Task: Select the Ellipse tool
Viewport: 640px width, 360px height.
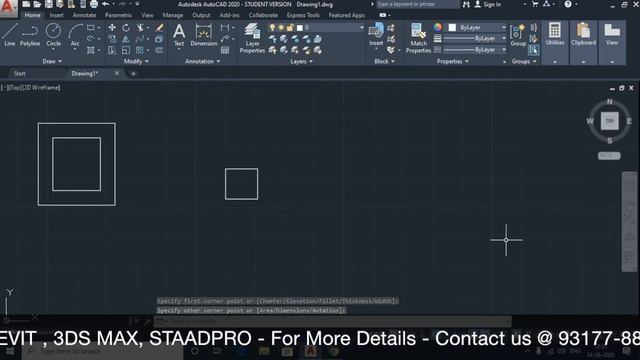Action: [91, 39]
